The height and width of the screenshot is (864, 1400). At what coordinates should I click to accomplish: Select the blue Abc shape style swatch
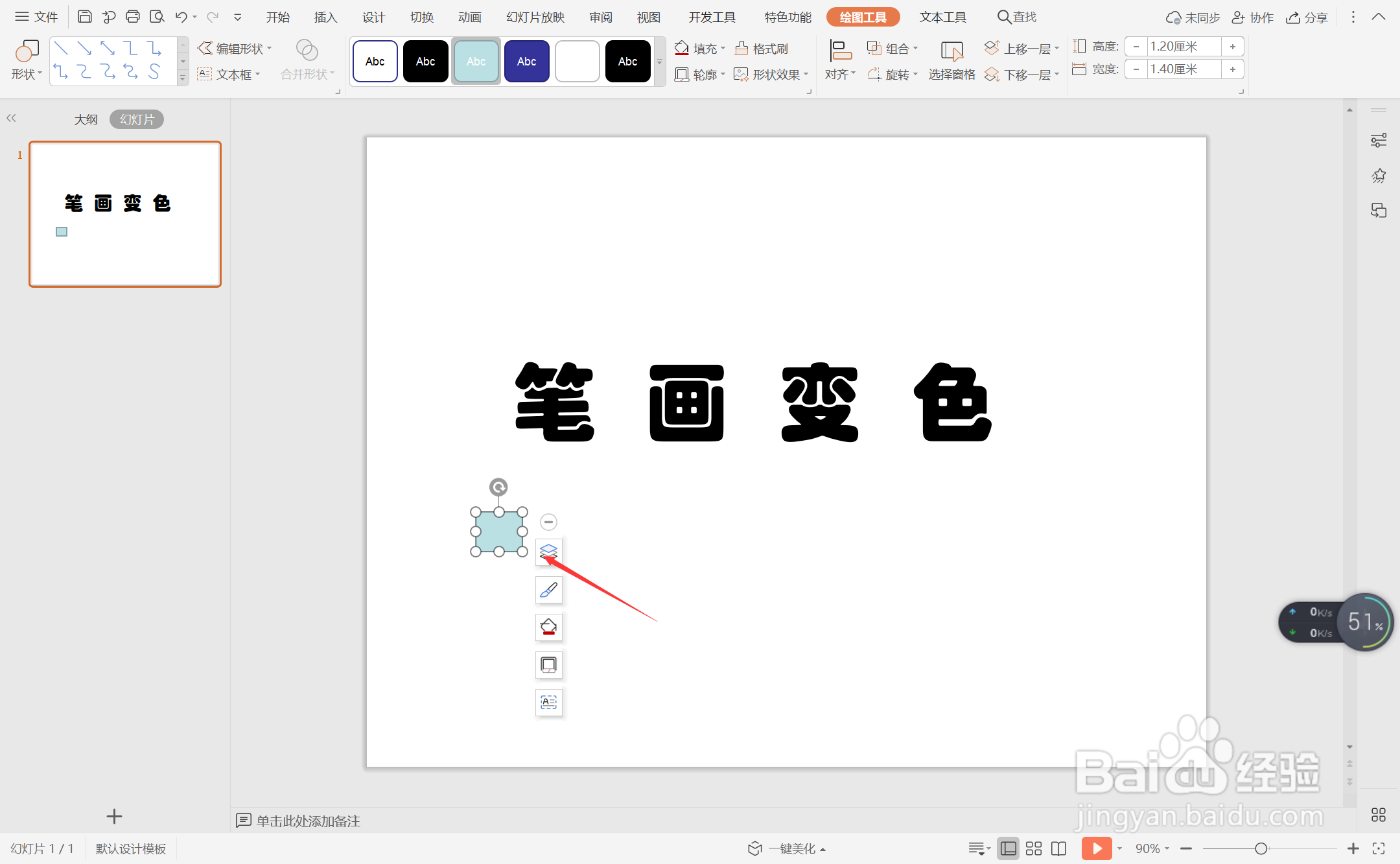coord(526,60)
